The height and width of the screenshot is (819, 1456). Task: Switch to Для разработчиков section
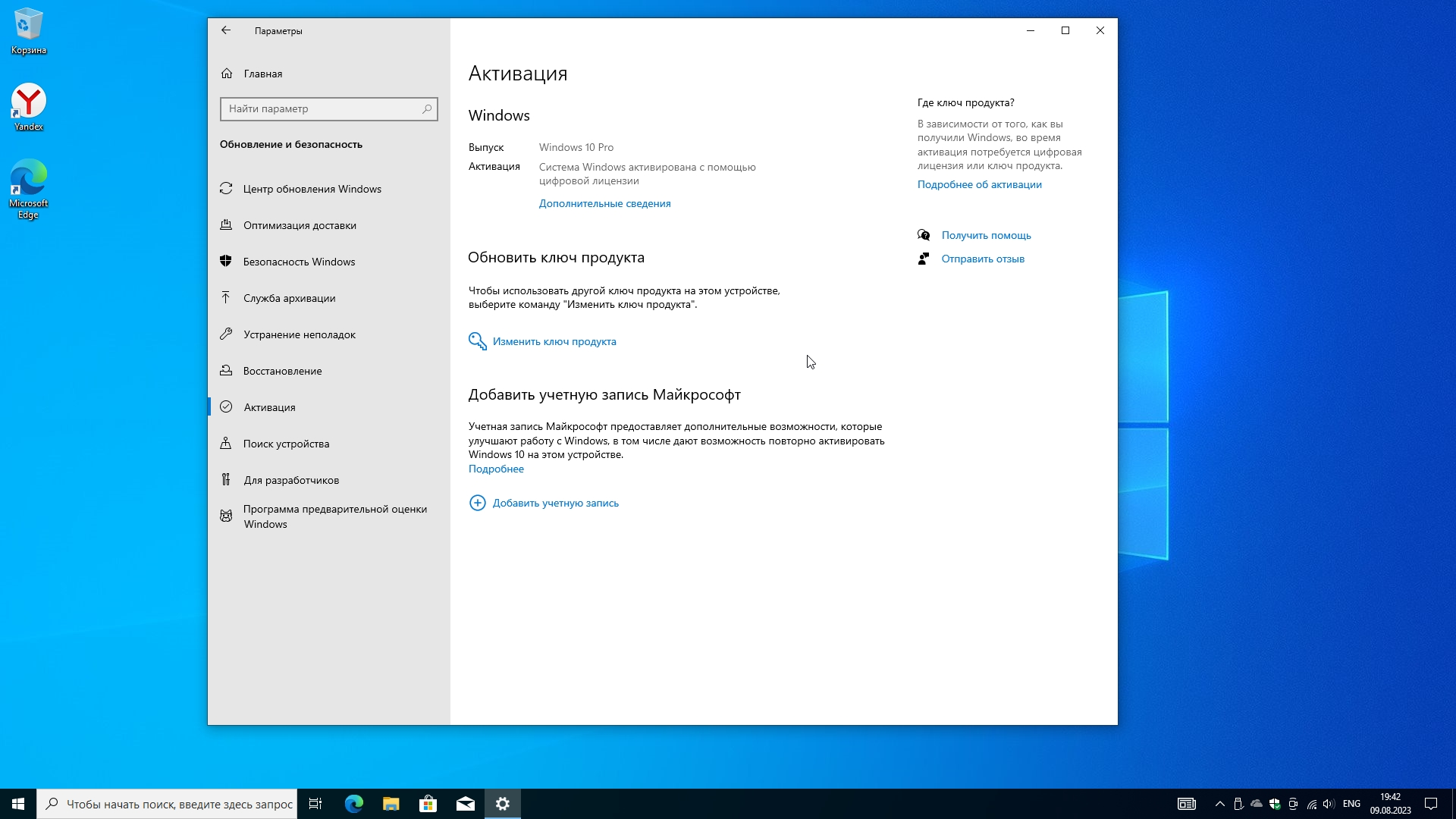coord(291,480)
